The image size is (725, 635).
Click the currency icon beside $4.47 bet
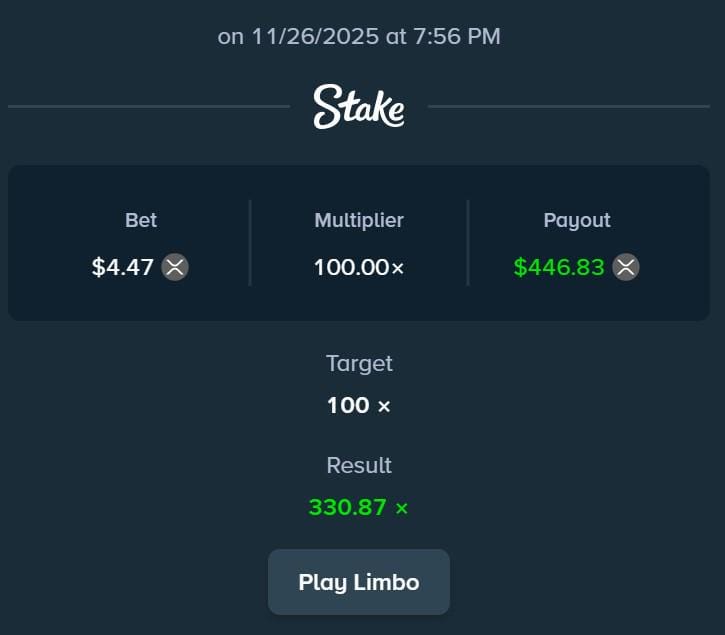(x=175, y=267)
